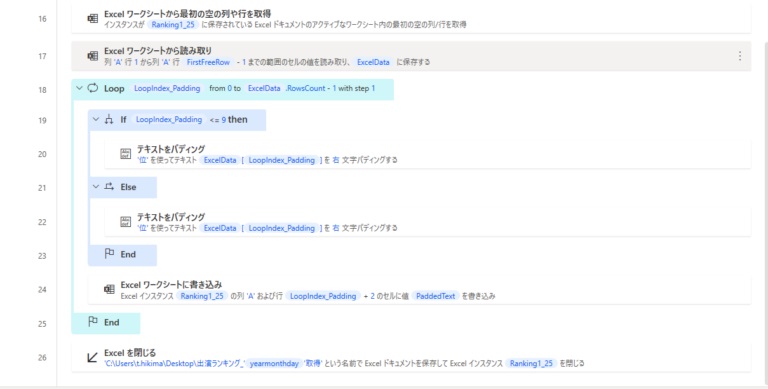Collapse the If block on line 19

click(x=96, y=119)
